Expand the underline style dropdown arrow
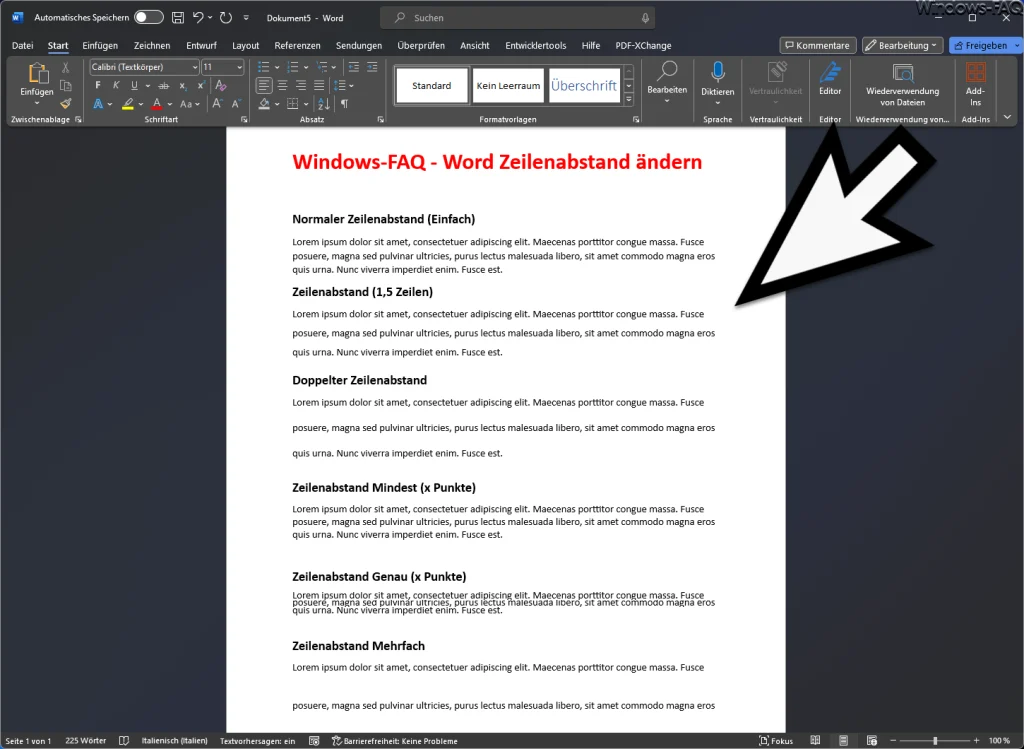 tap(148, 86)
